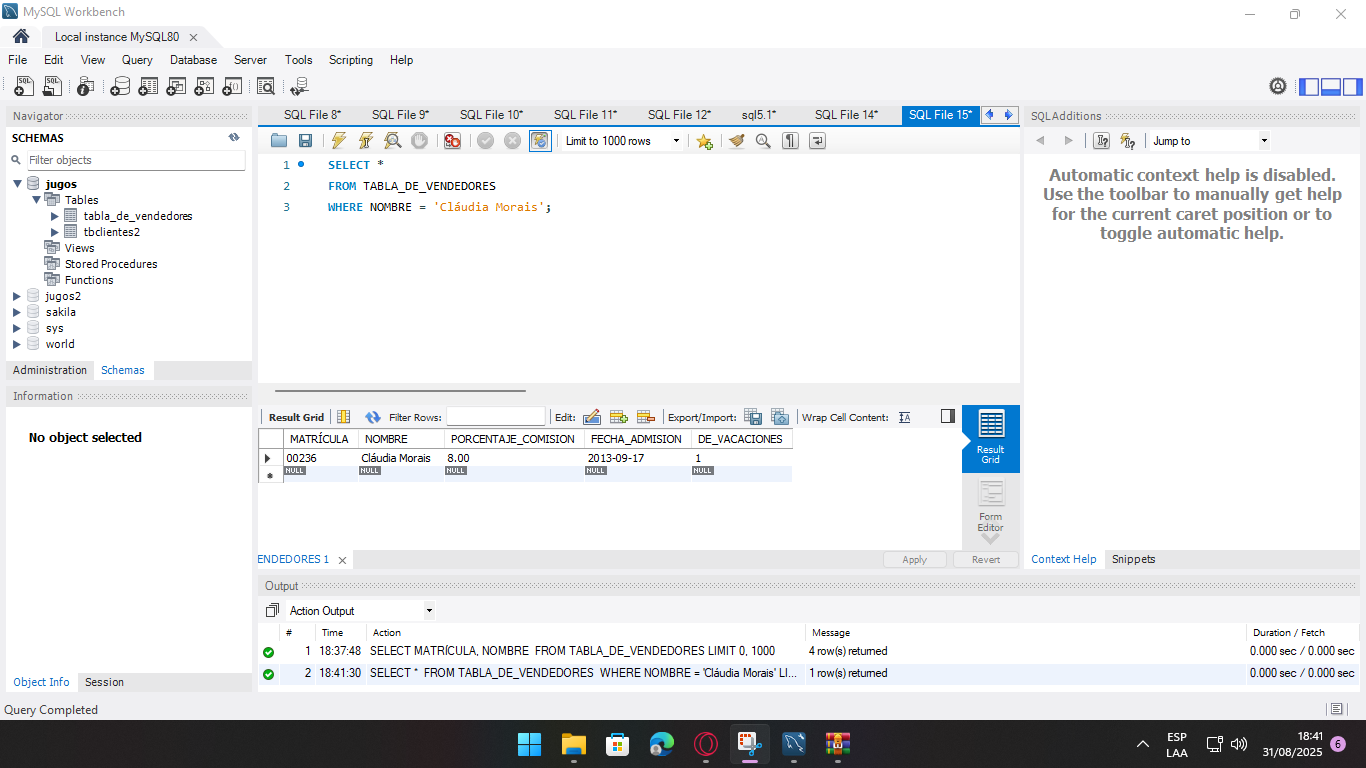Viewport: 1366px width, 768px height.
Task: Expand the world schema
Action: tap(17, 344)
